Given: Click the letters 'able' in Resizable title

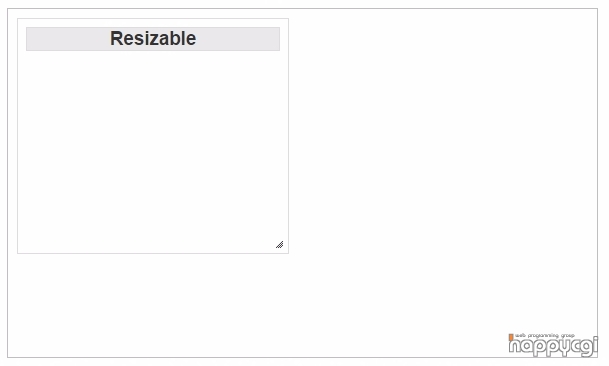Looking at the screenshot, I should click(179, 38).
